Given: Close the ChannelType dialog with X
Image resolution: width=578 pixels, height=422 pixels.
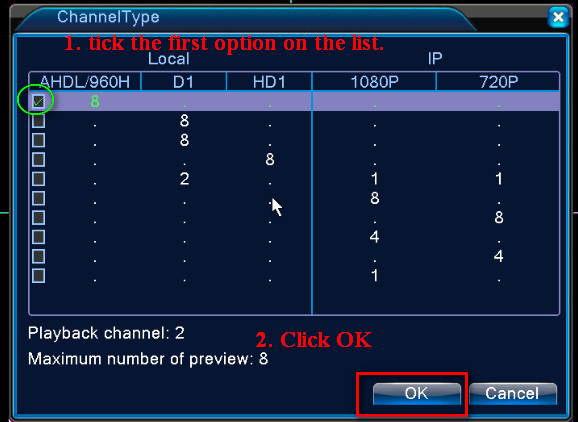Looking at the screenshot, I should pos(558,17).
